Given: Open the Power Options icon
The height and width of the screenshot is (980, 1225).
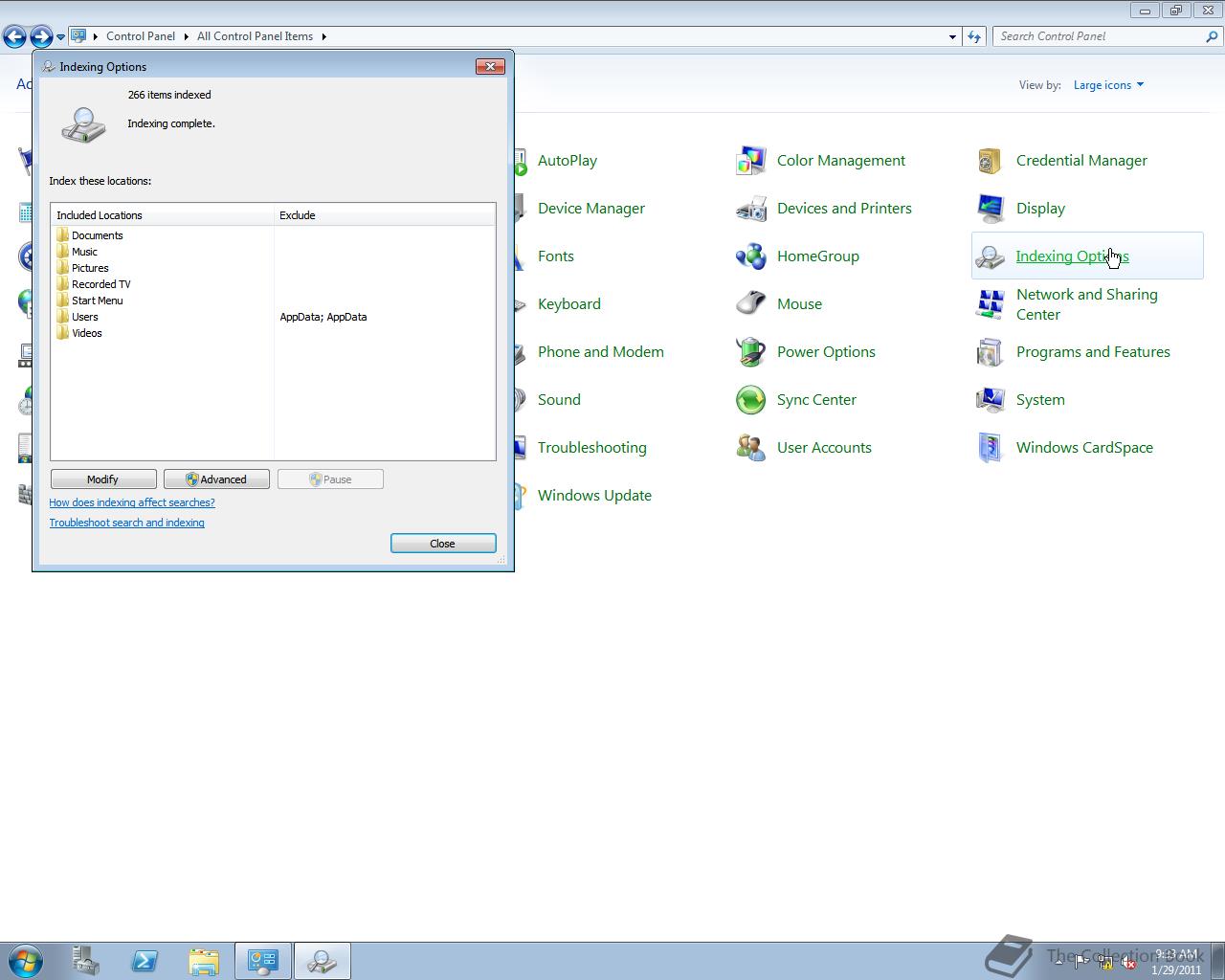Looking at the screenshot, I should tap(751, 352).
